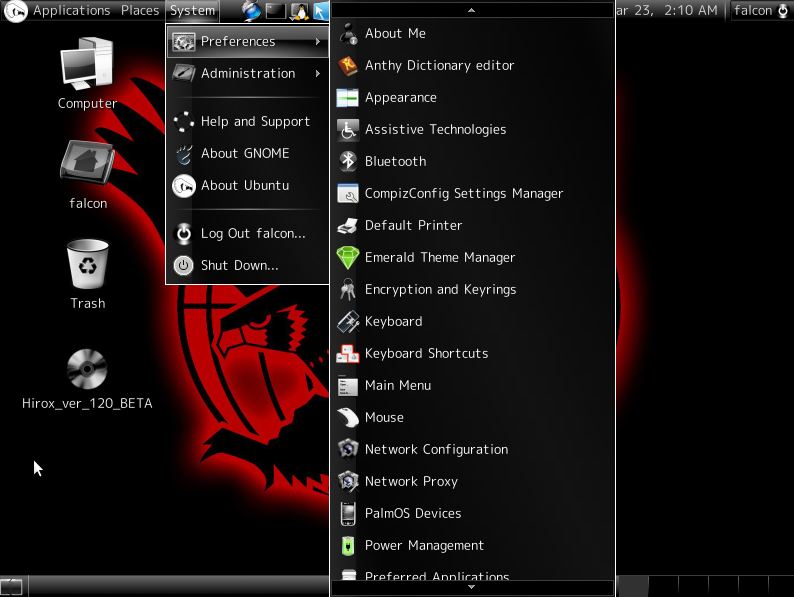This screenshot has width=794, height=597.
Task: Click the power icon next to falcon
Action: 783,11
